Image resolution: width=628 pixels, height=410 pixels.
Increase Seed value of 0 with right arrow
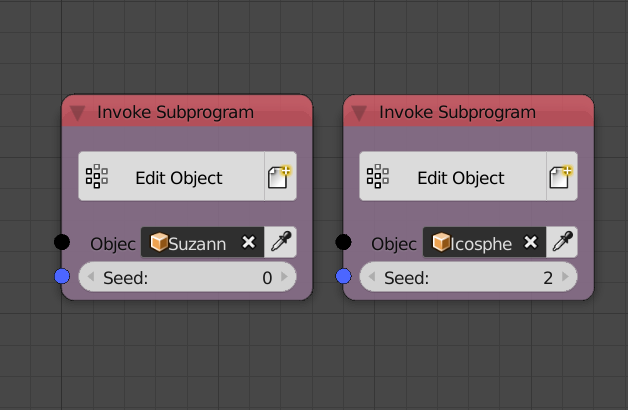click(285, 277)
